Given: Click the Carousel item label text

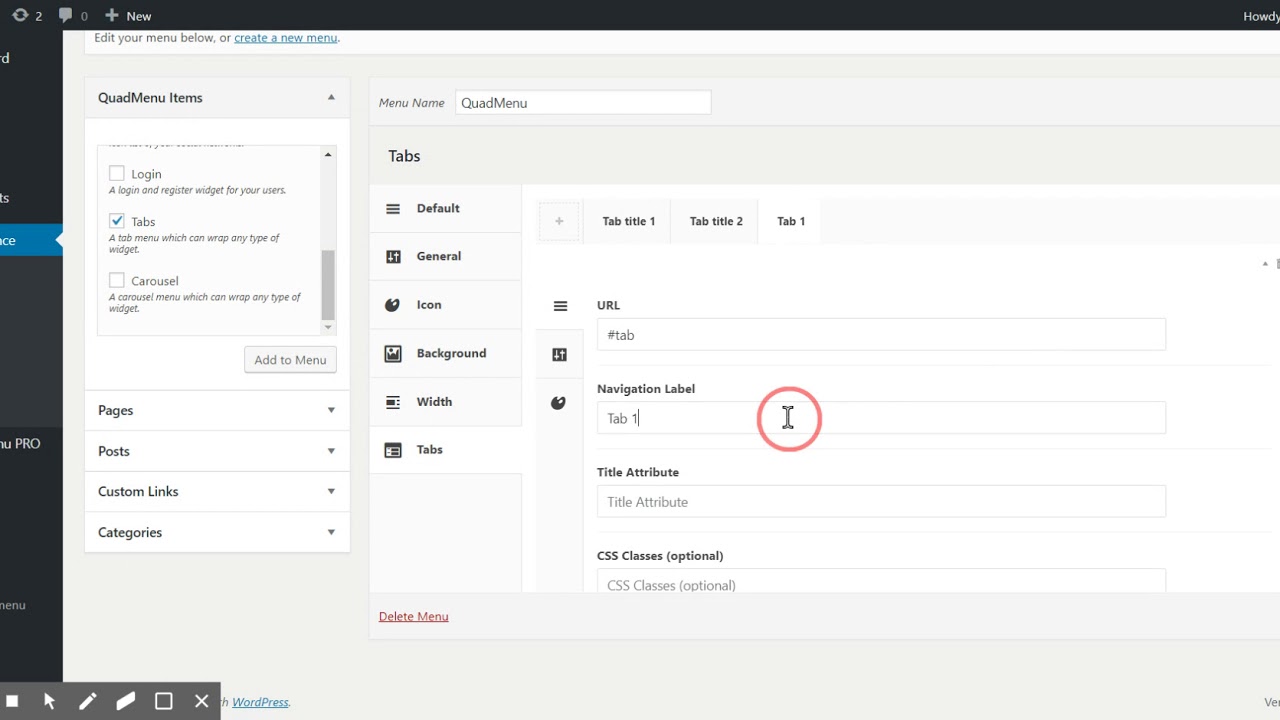Looking at the screenshot, I should (155, 281).
